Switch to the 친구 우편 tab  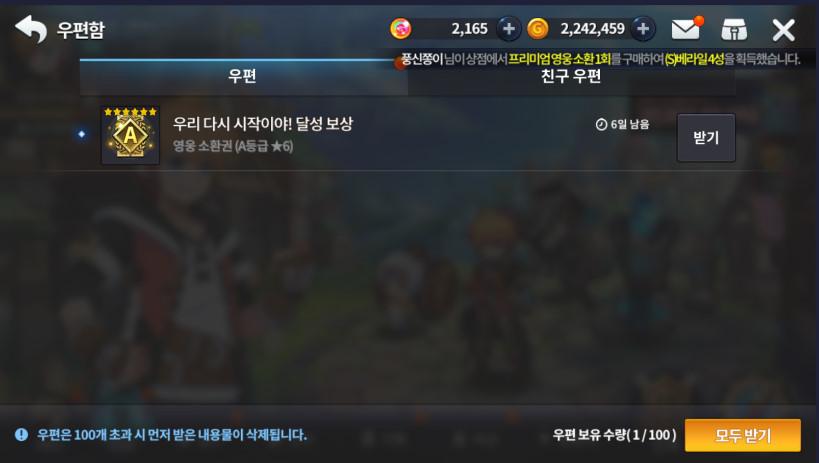click(x=571, y=77)
